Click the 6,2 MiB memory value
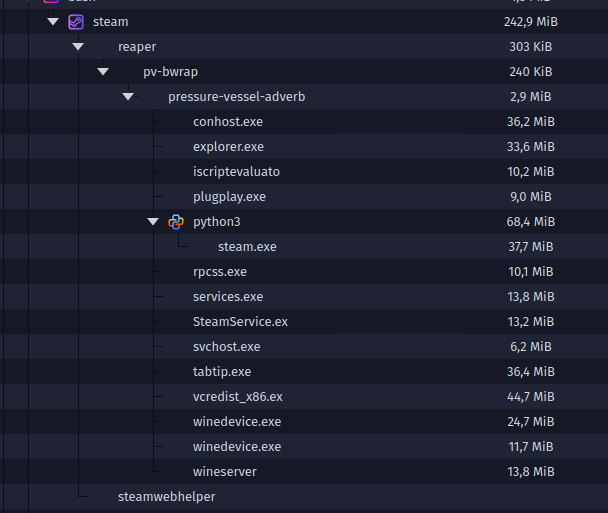This screenshot has width=608, height=513. 531,347
